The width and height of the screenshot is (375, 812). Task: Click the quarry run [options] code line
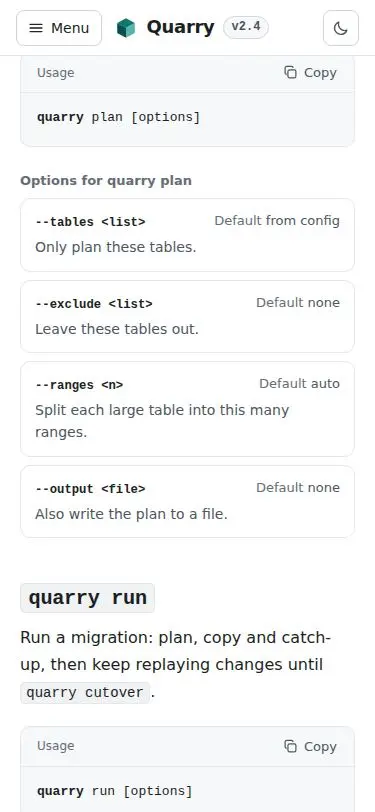coord(114,791)
